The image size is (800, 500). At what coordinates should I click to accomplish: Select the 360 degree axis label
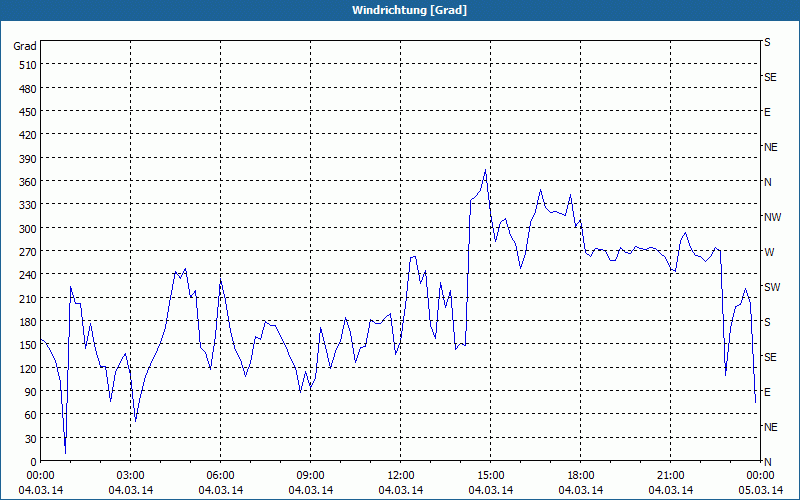tap(28, 182)
